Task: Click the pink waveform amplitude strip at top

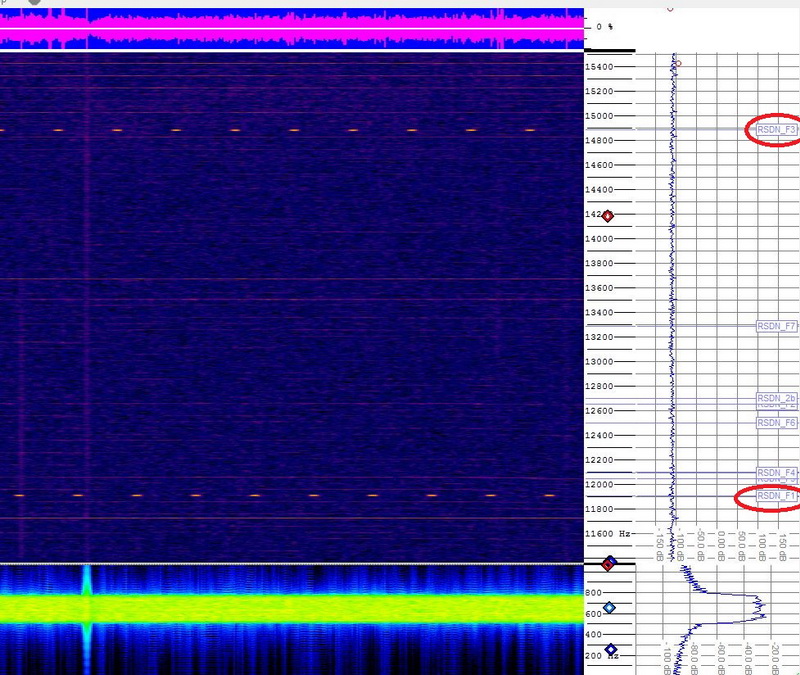Action: click(x=292, y=29)
